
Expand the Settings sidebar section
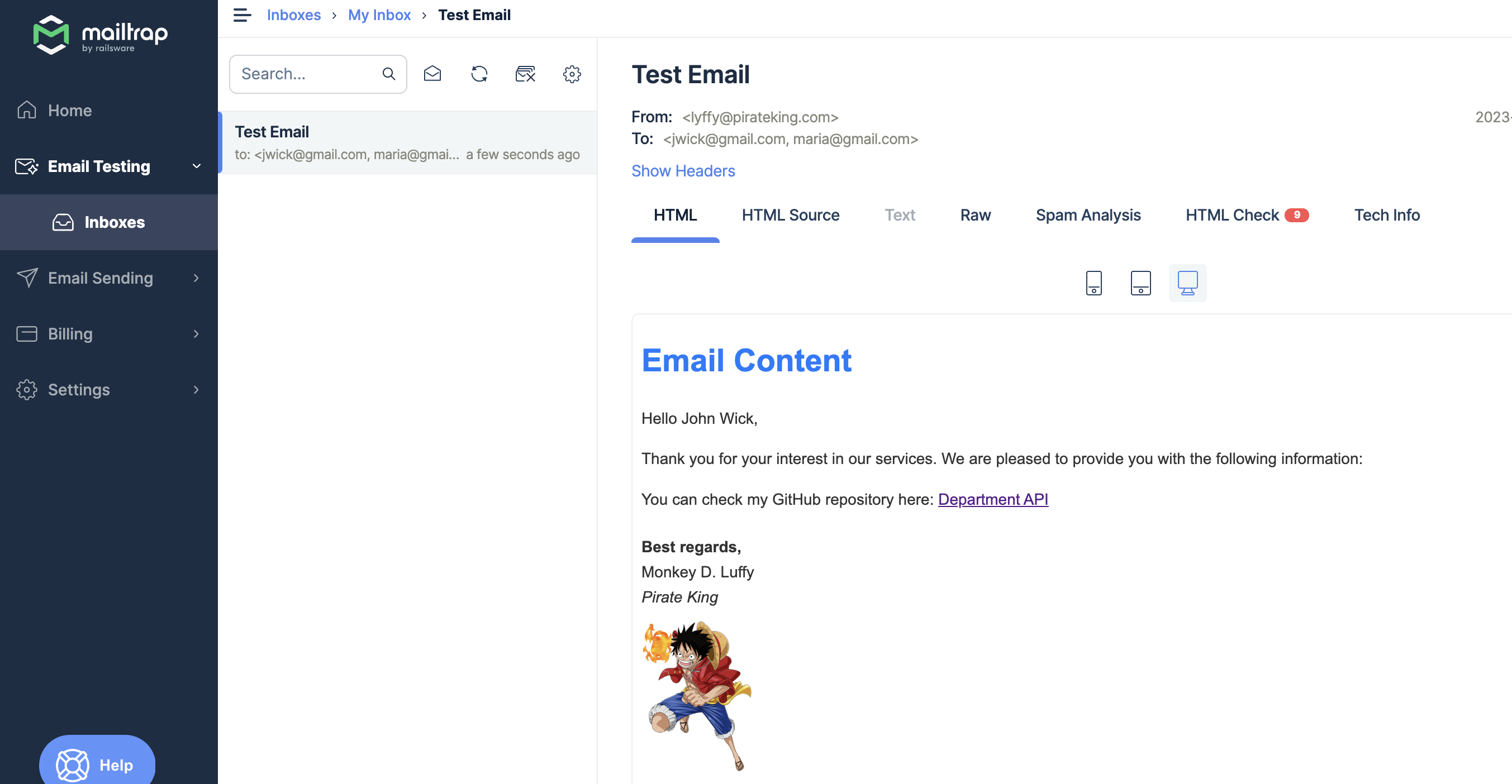click(196, 389)
